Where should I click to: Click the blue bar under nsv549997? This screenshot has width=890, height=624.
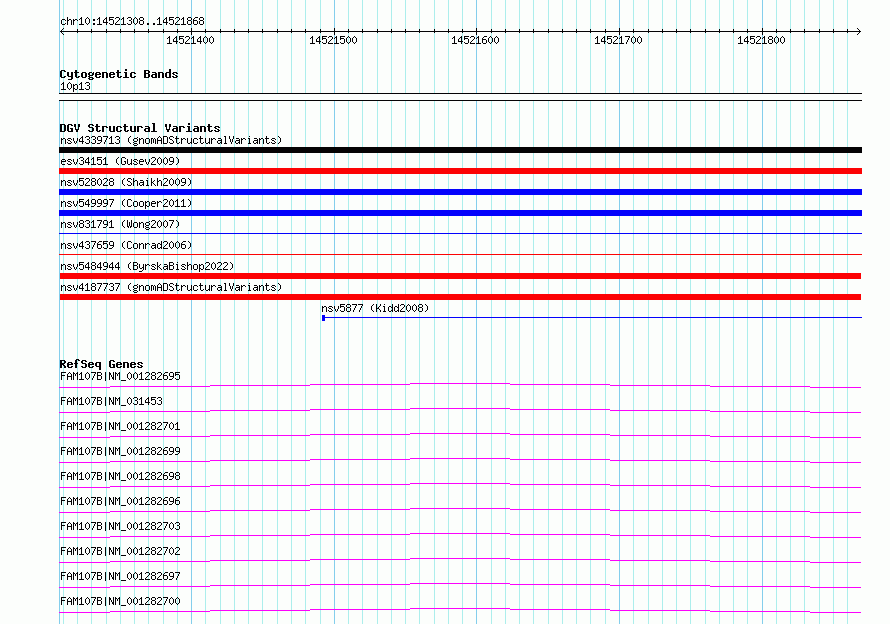coord(460,213)
